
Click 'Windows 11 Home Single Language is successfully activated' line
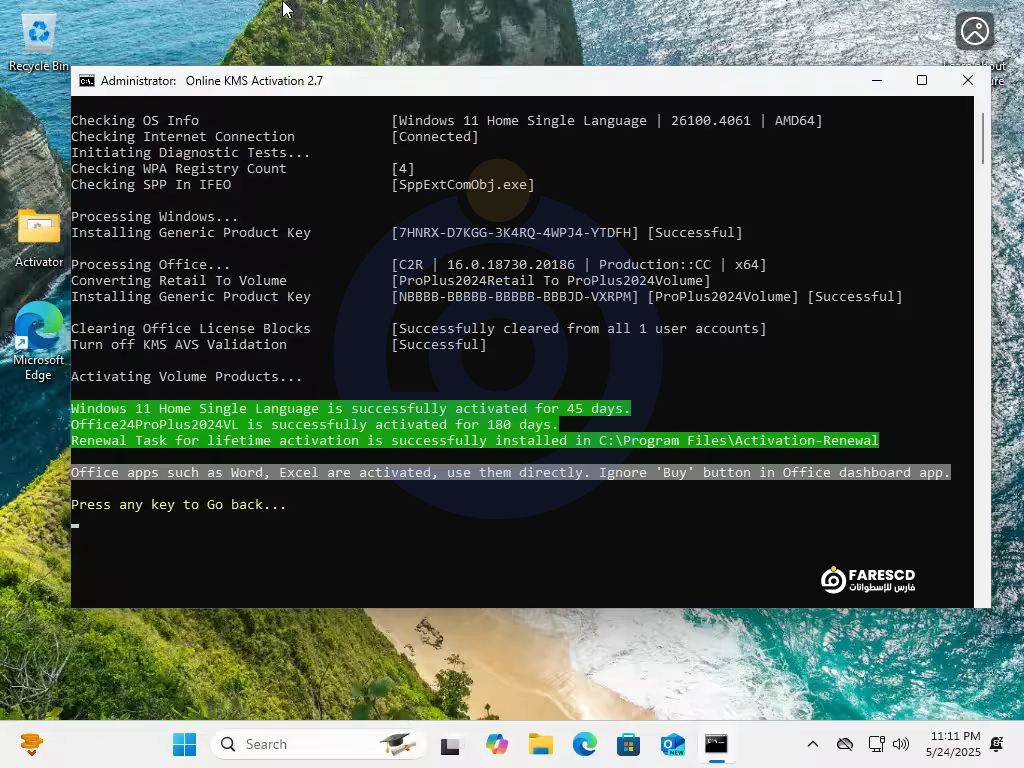point(351,408)
